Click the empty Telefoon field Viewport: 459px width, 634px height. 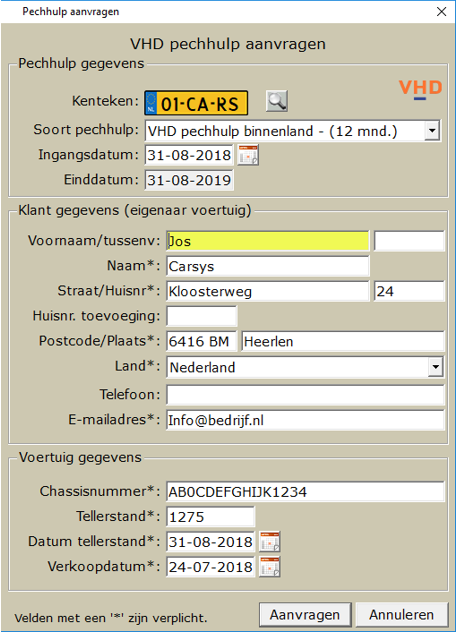305,395
